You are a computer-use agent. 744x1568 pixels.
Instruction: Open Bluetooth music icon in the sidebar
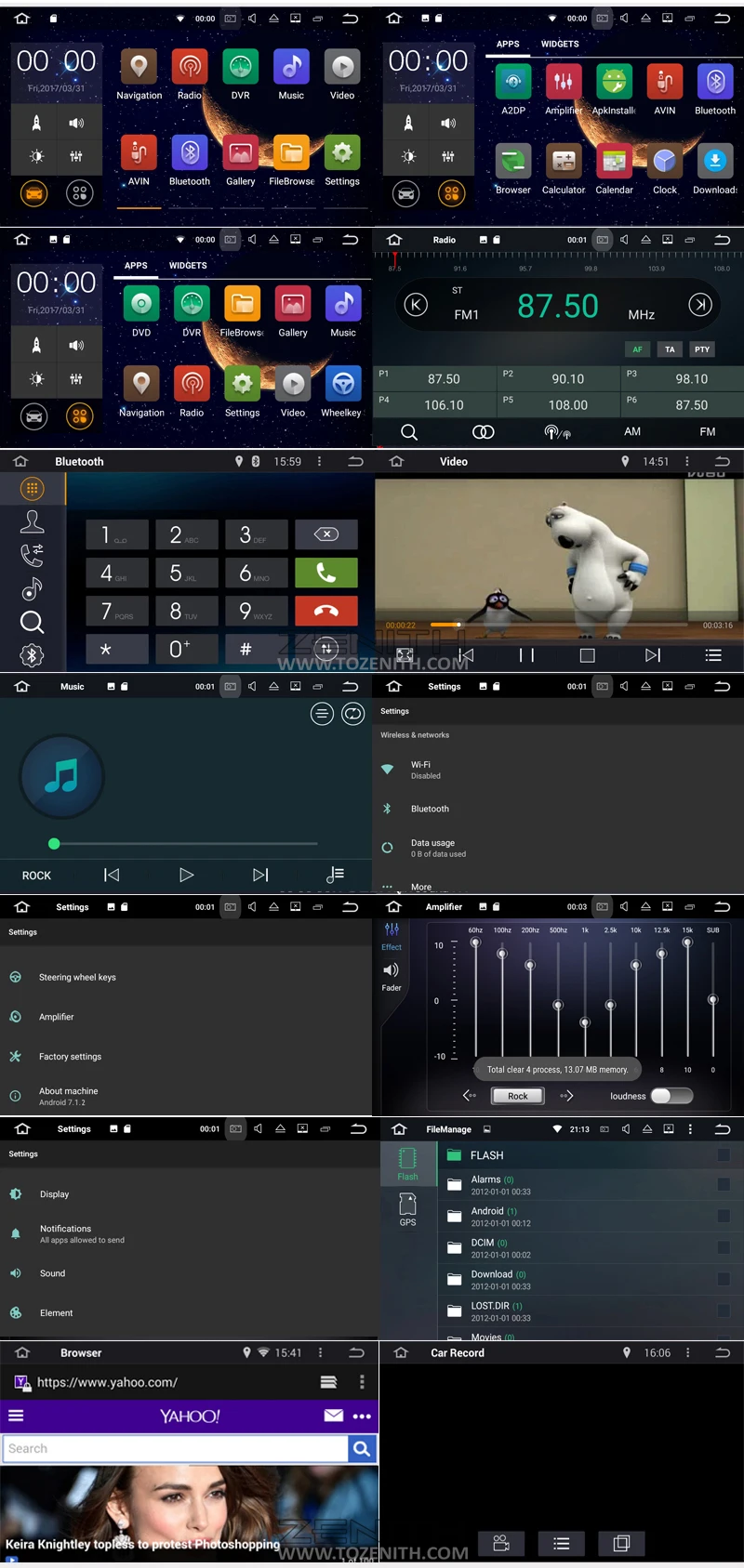(32, 588)
